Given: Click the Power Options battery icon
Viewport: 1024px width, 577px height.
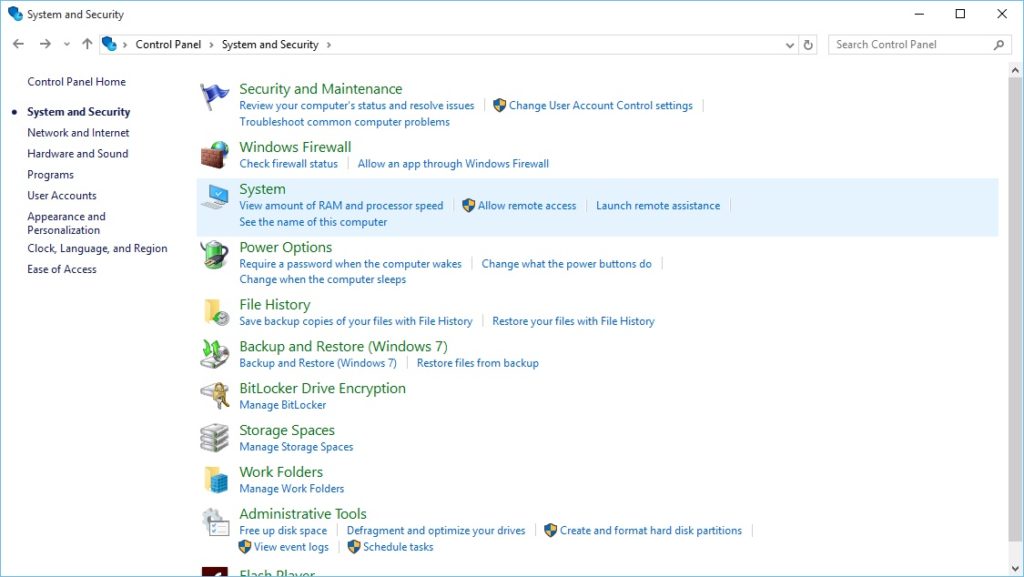Looking at the screenshot, I should click(214, 255).
